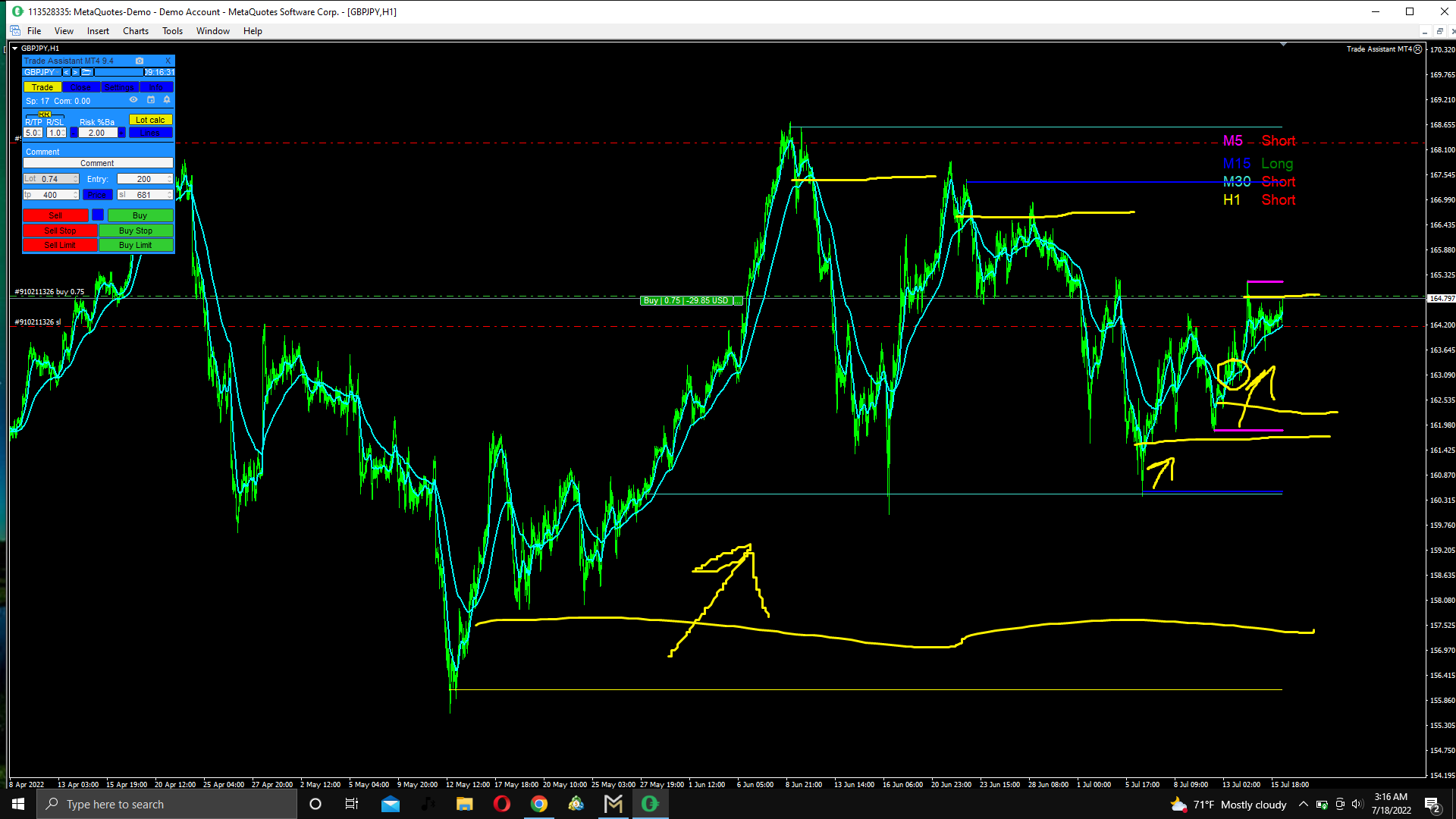Click the eye visibility icon in Trade Assistant
This screenshot has height=819, width=1456.
click(133, 100)
